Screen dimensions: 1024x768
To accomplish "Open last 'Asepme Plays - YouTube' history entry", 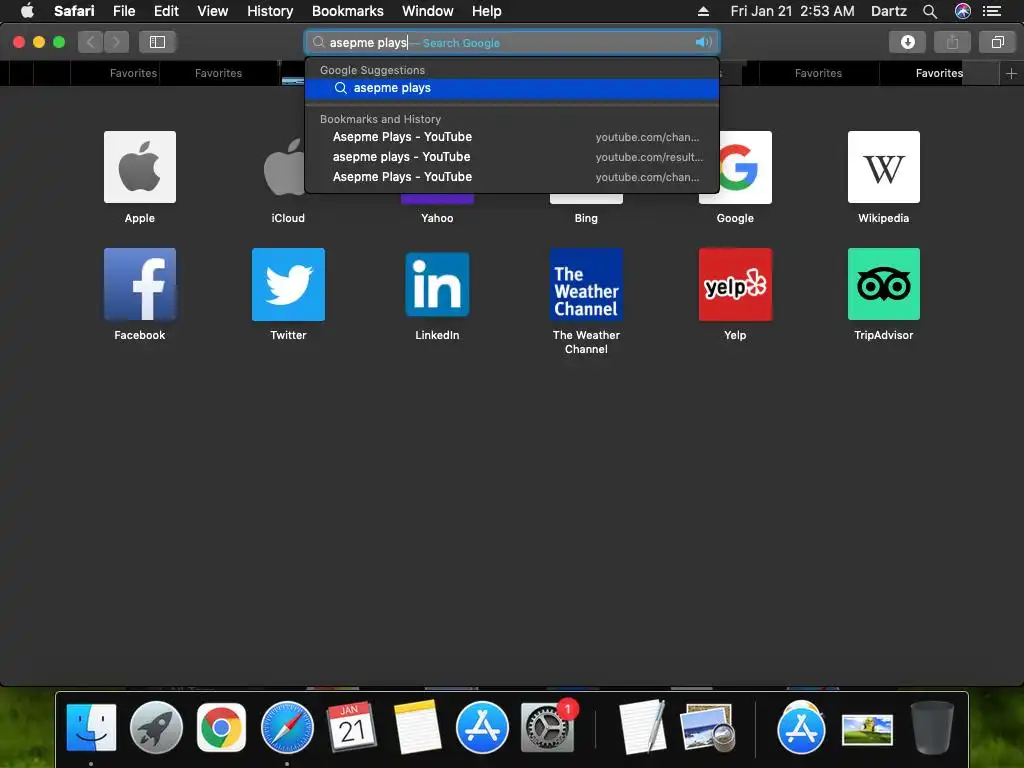I will point(512,177).
